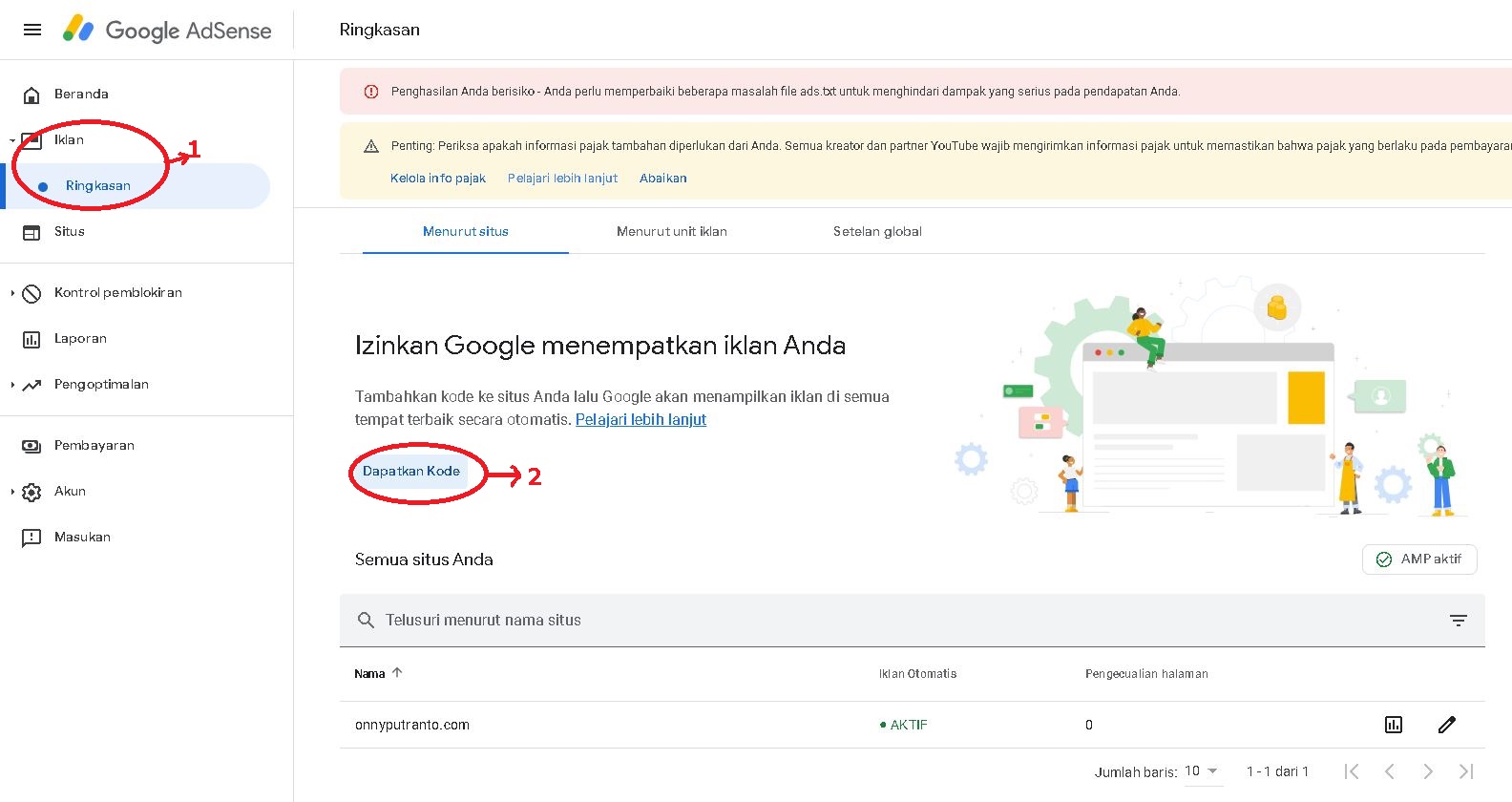The width and height of the screenshot is (1512, 802).
Task: Click Pelajari lebih lanjut in tax notice
Action: point(562,179)
